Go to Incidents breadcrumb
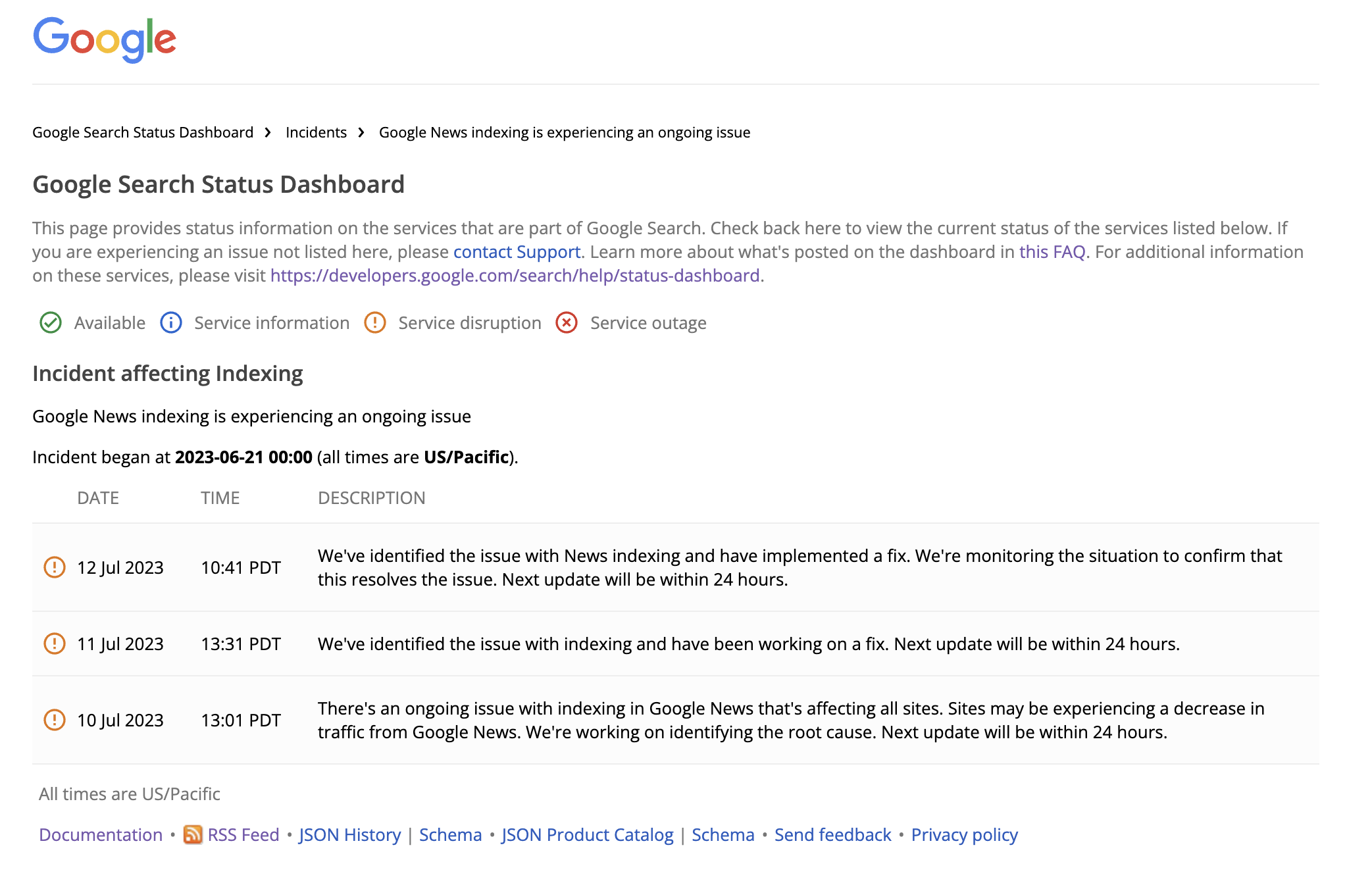The width and height of the screenshot is (1372, 885). coord(316,132)
